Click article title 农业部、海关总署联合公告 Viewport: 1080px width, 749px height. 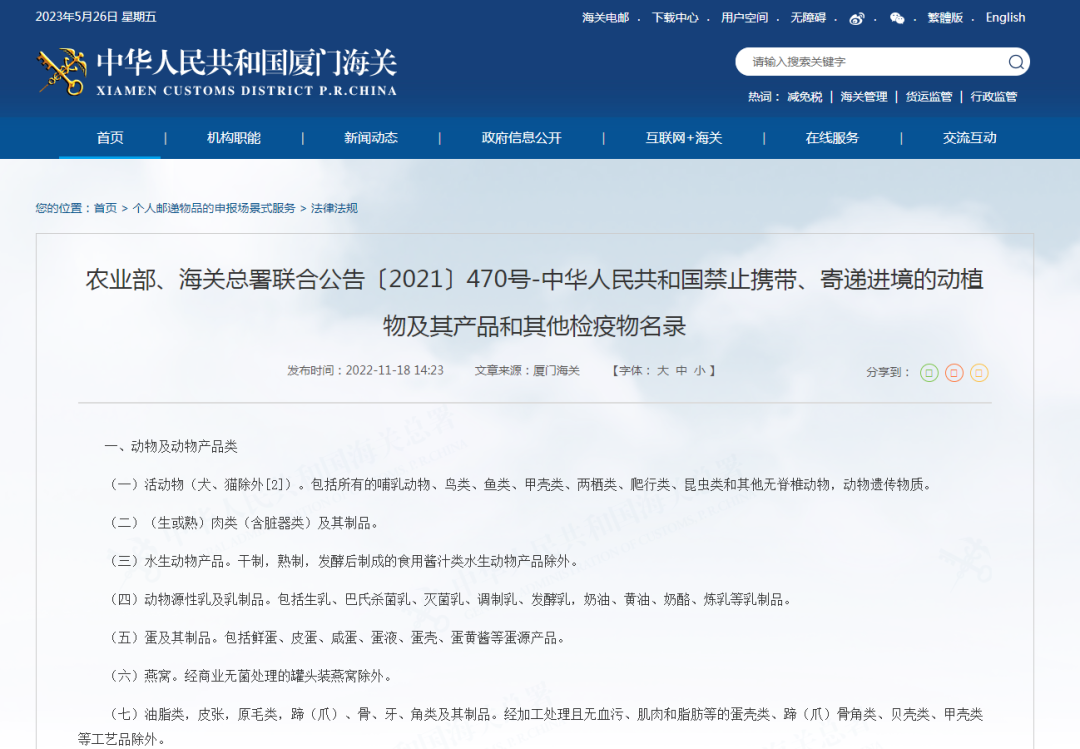(534, 302)
